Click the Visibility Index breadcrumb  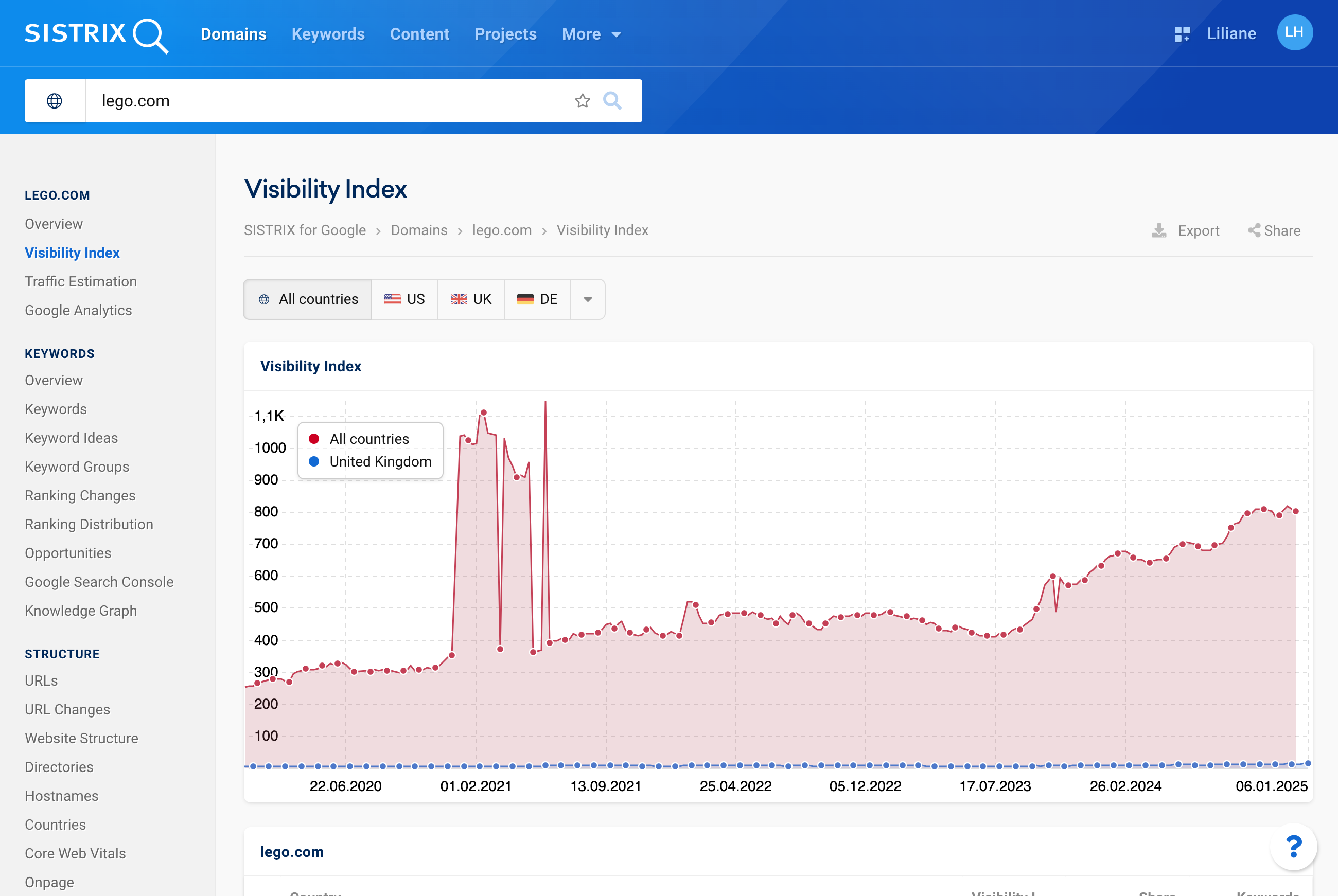tap(603, 230)
